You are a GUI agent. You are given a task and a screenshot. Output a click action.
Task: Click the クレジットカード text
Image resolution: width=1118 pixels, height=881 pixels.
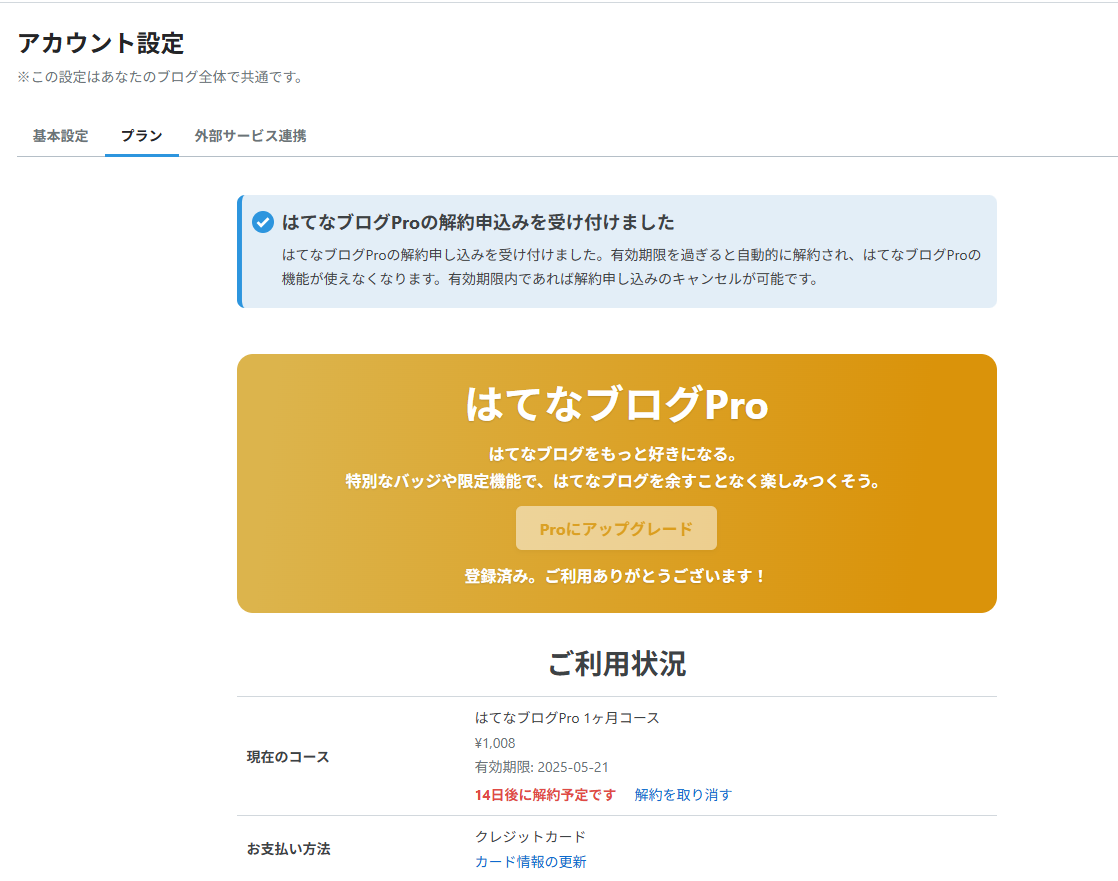[x=530, y=836]
